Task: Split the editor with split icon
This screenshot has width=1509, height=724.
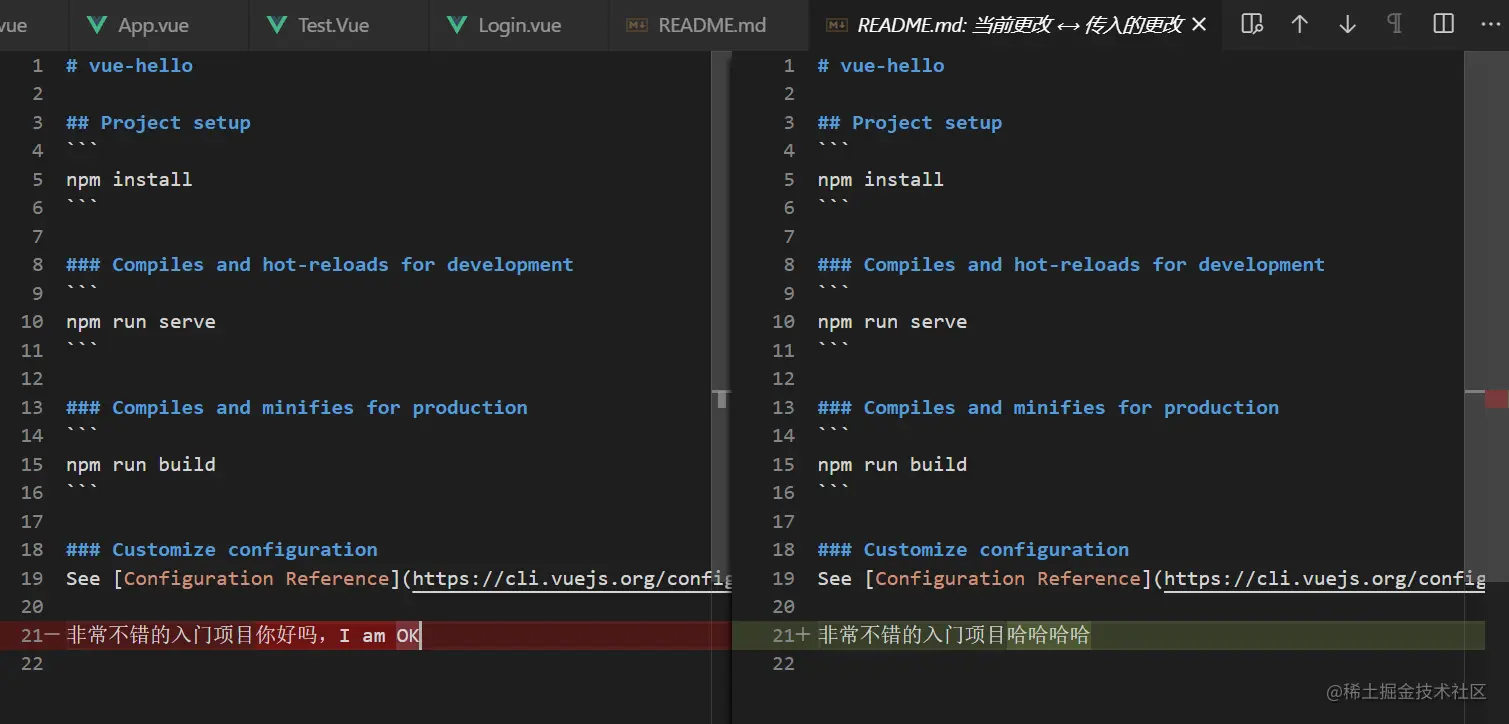Action: click(x=1443, y=24)
